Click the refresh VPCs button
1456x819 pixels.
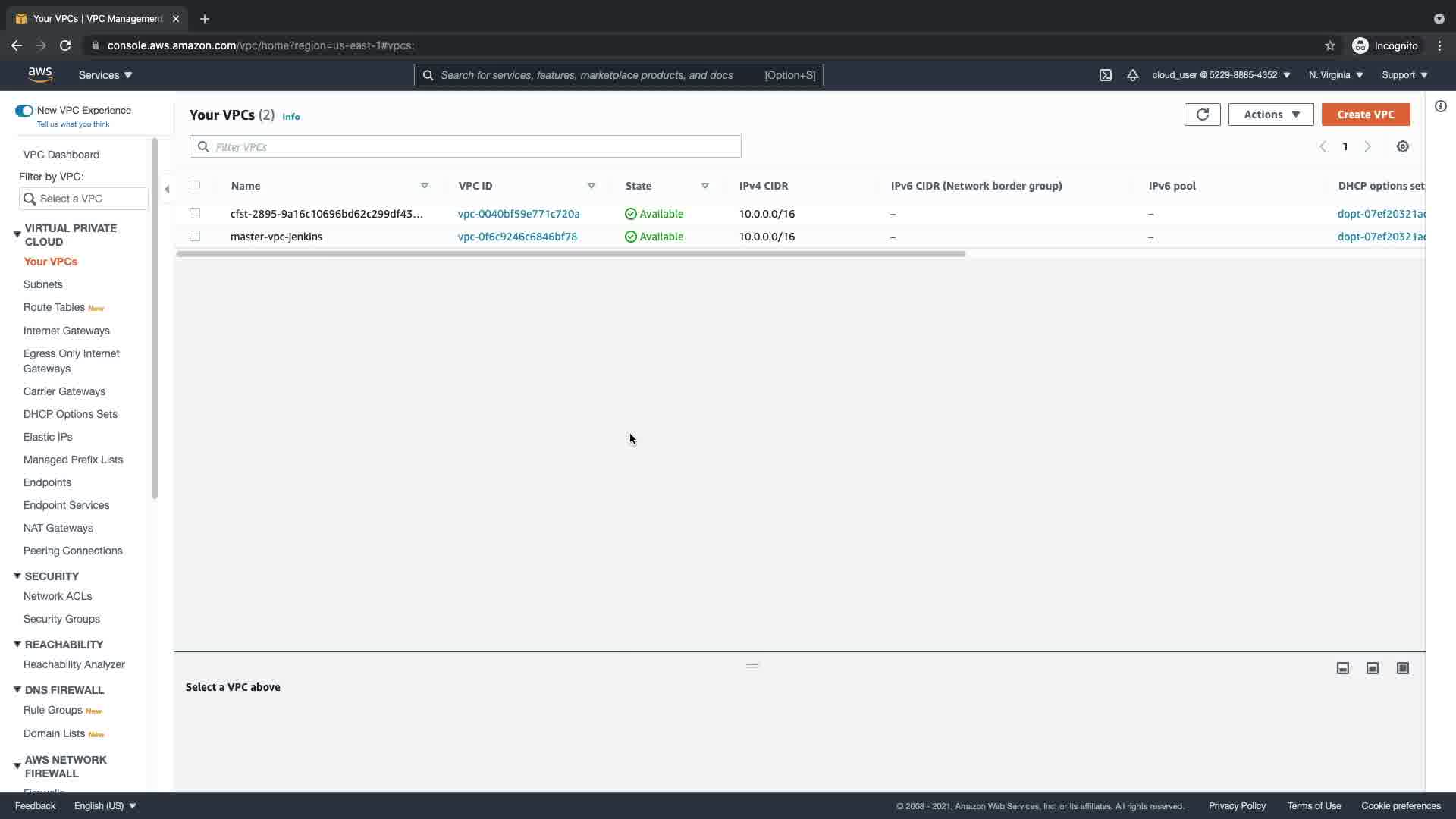(1202, 115)
